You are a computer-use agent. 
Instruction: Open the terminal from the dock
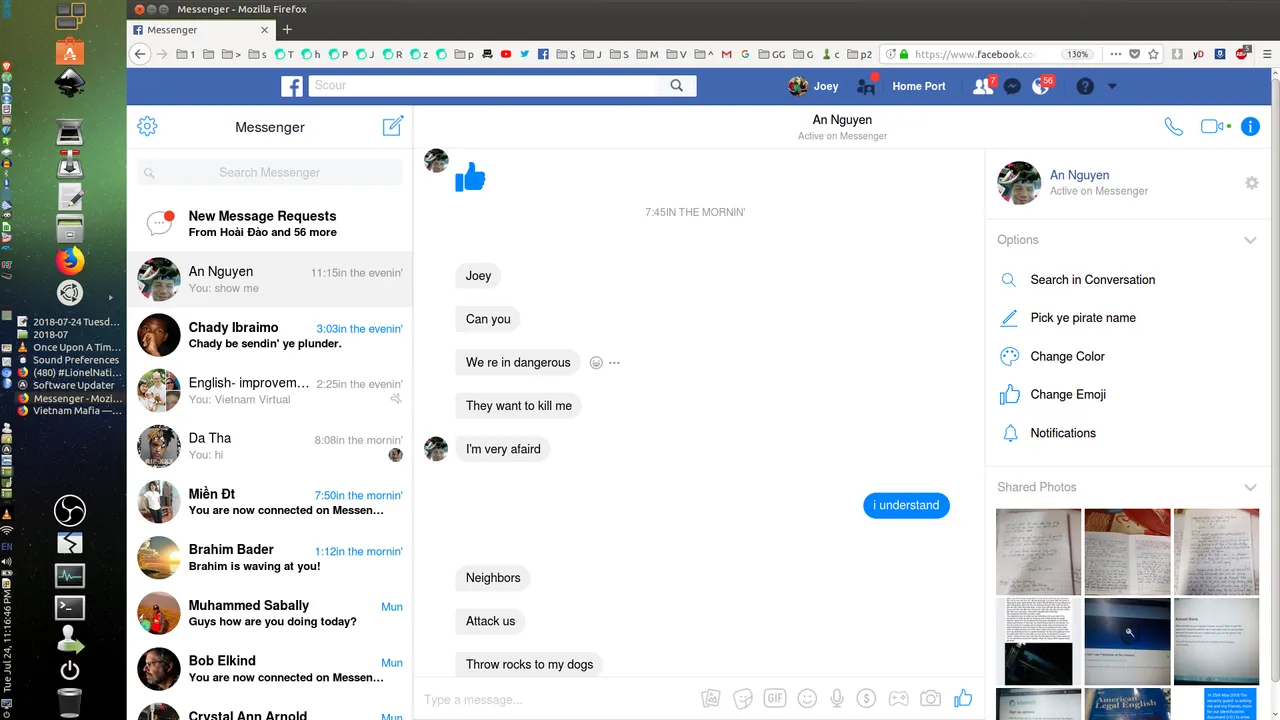pyautogui.click(x=70, y=607)
